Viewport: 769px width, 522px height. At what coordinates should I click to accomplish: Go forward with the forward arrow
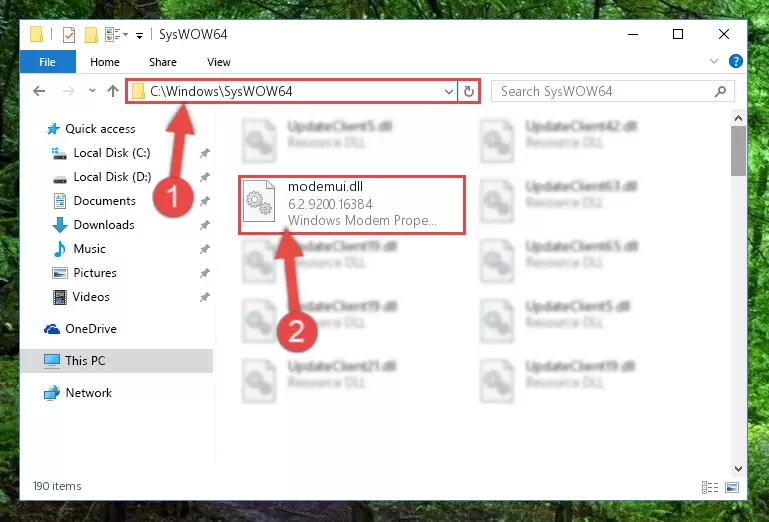click(69, 91)
